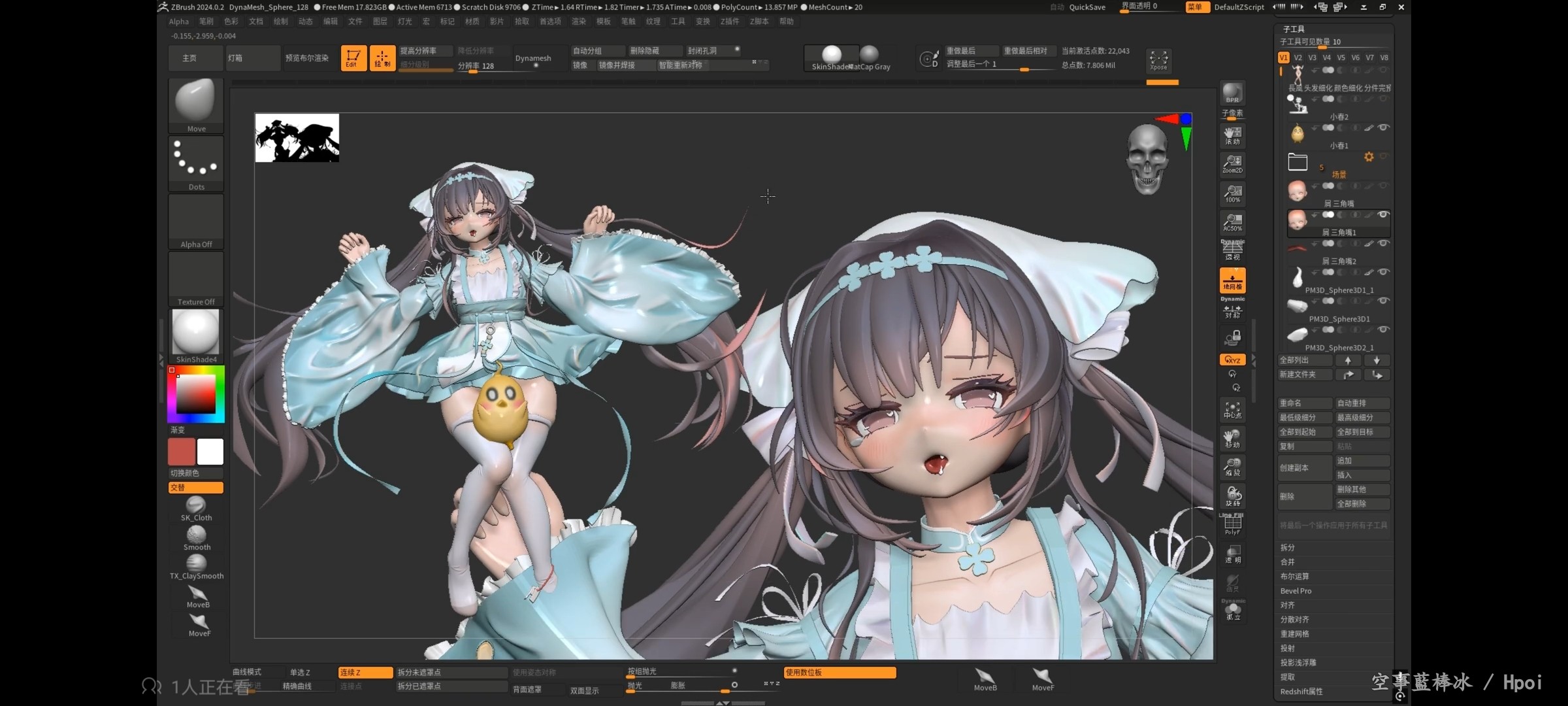This screenshot has height=706, width=1568.
Task: Click the BPR render button
Action: point(1233,93)
